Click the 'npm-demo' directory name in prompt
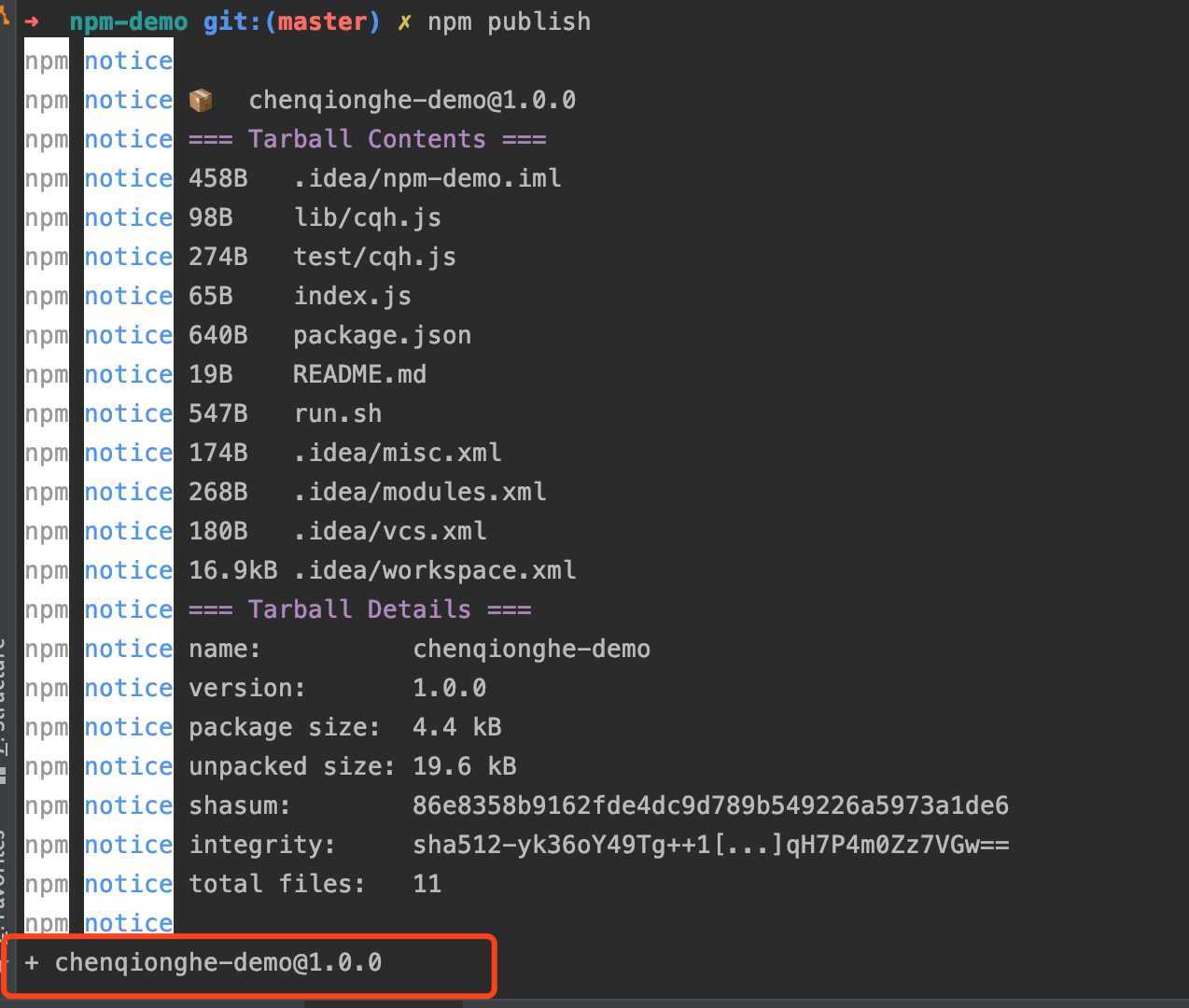The width and height of the screenshot is (1189, 1008). (129, 21)
